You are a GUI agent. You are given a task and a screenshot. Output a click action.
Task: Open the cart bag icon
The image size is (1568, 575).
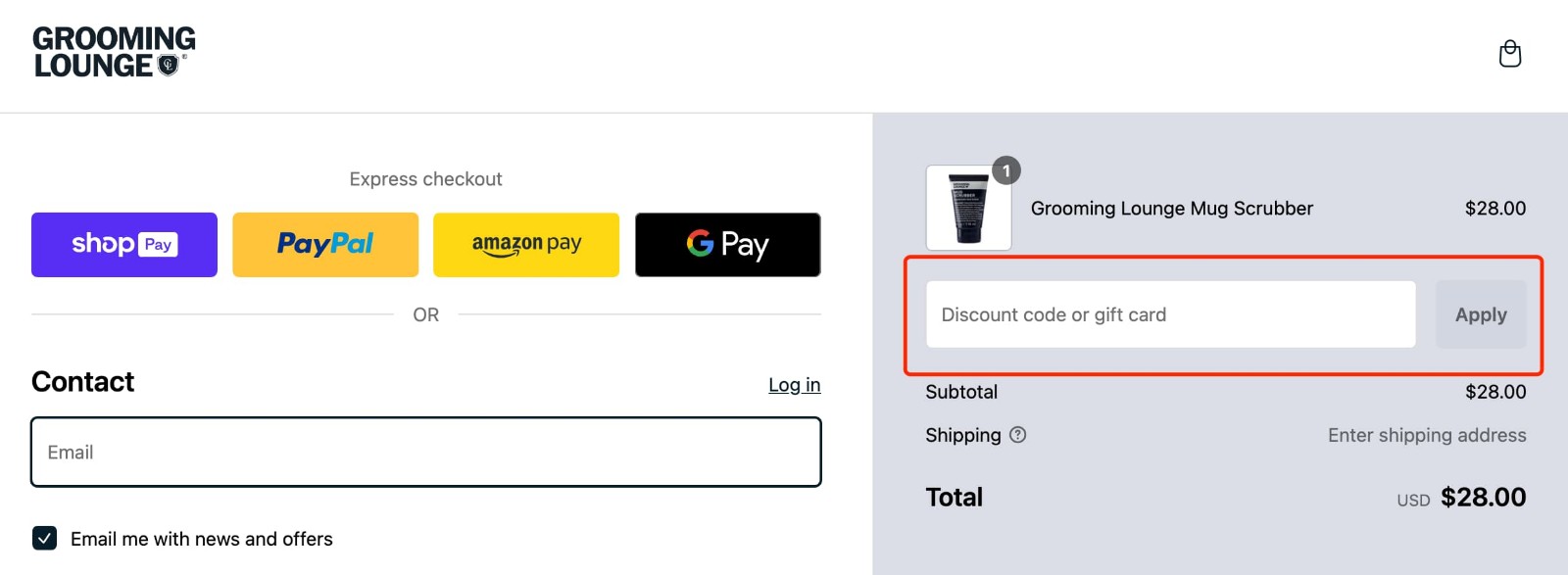1510,54
